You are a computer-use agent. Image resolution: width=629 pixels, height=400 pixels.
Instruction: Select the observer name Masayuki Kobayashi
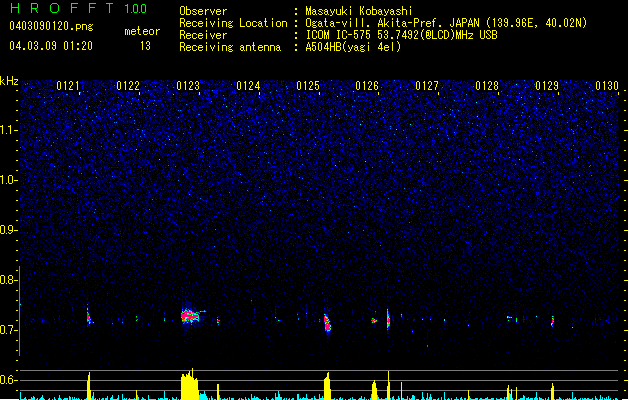(x=359, y=11)
